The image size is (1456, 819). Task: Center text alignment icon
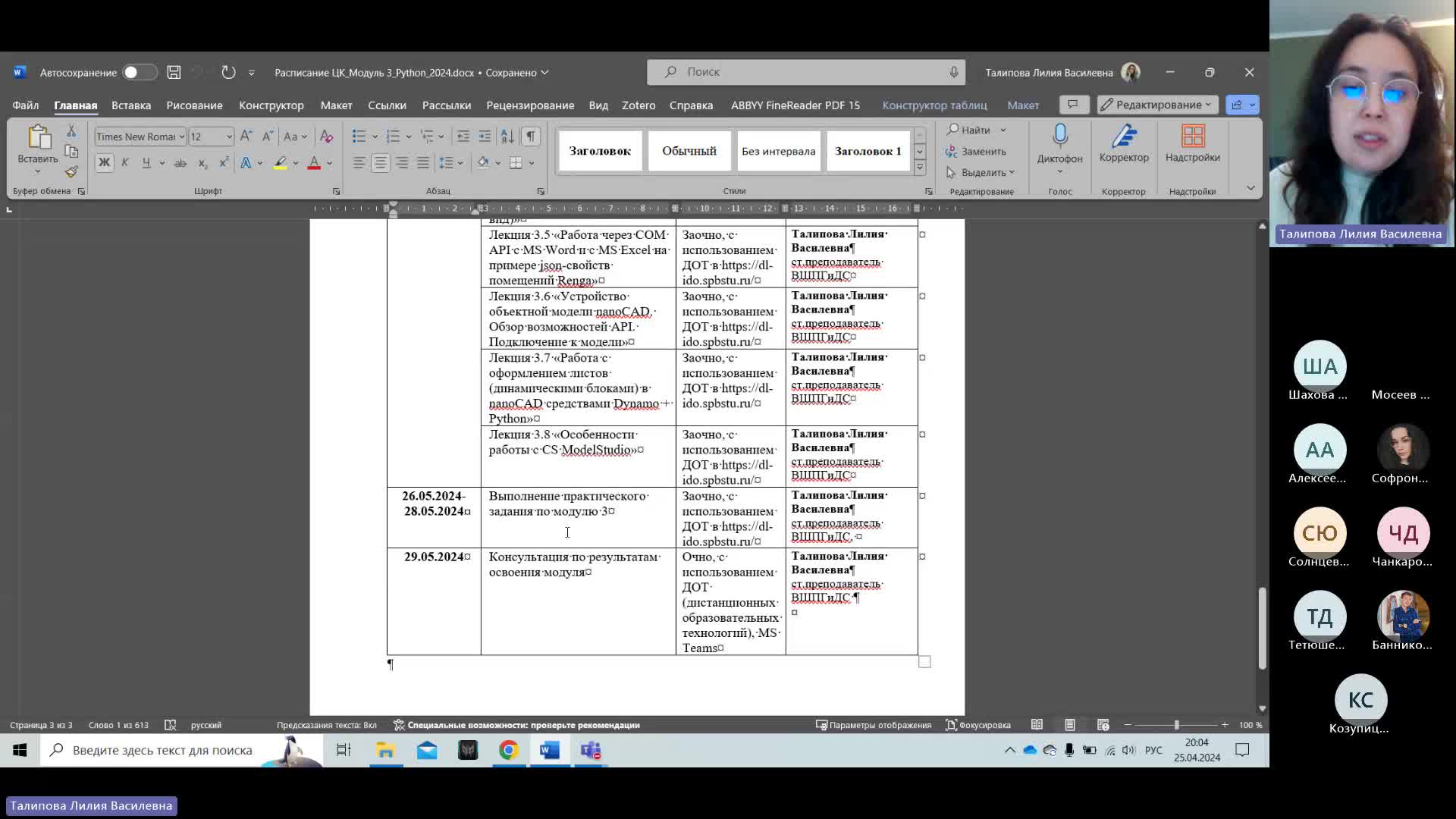tap(380, 163)
